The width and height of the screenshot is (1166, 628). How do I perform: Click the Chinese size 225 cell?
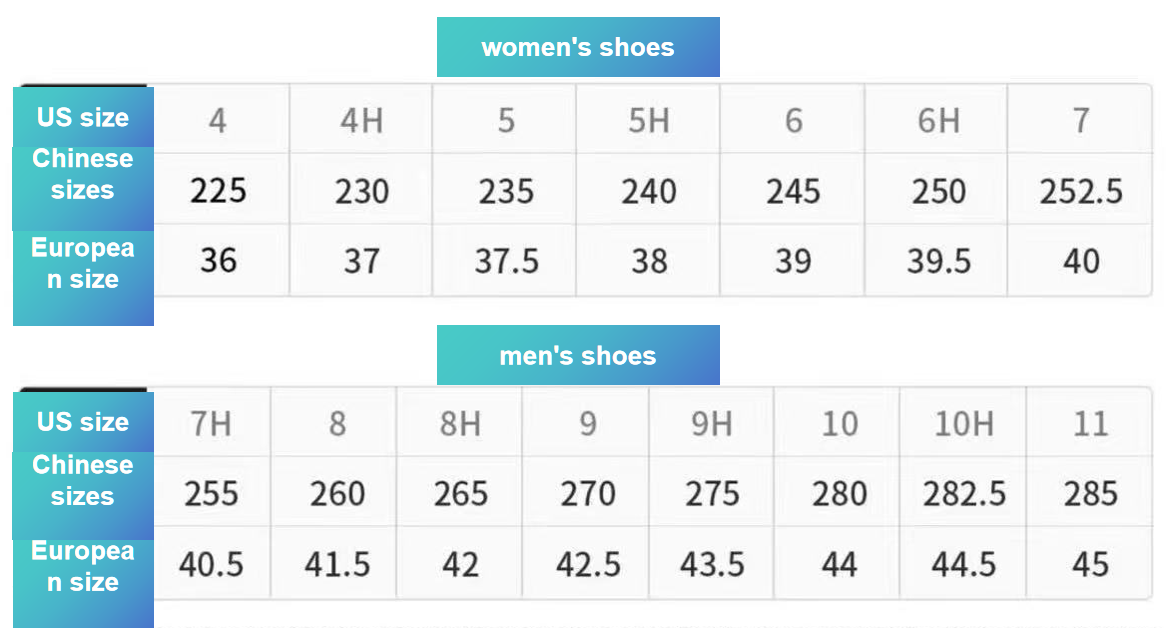[x=218, y=190]
